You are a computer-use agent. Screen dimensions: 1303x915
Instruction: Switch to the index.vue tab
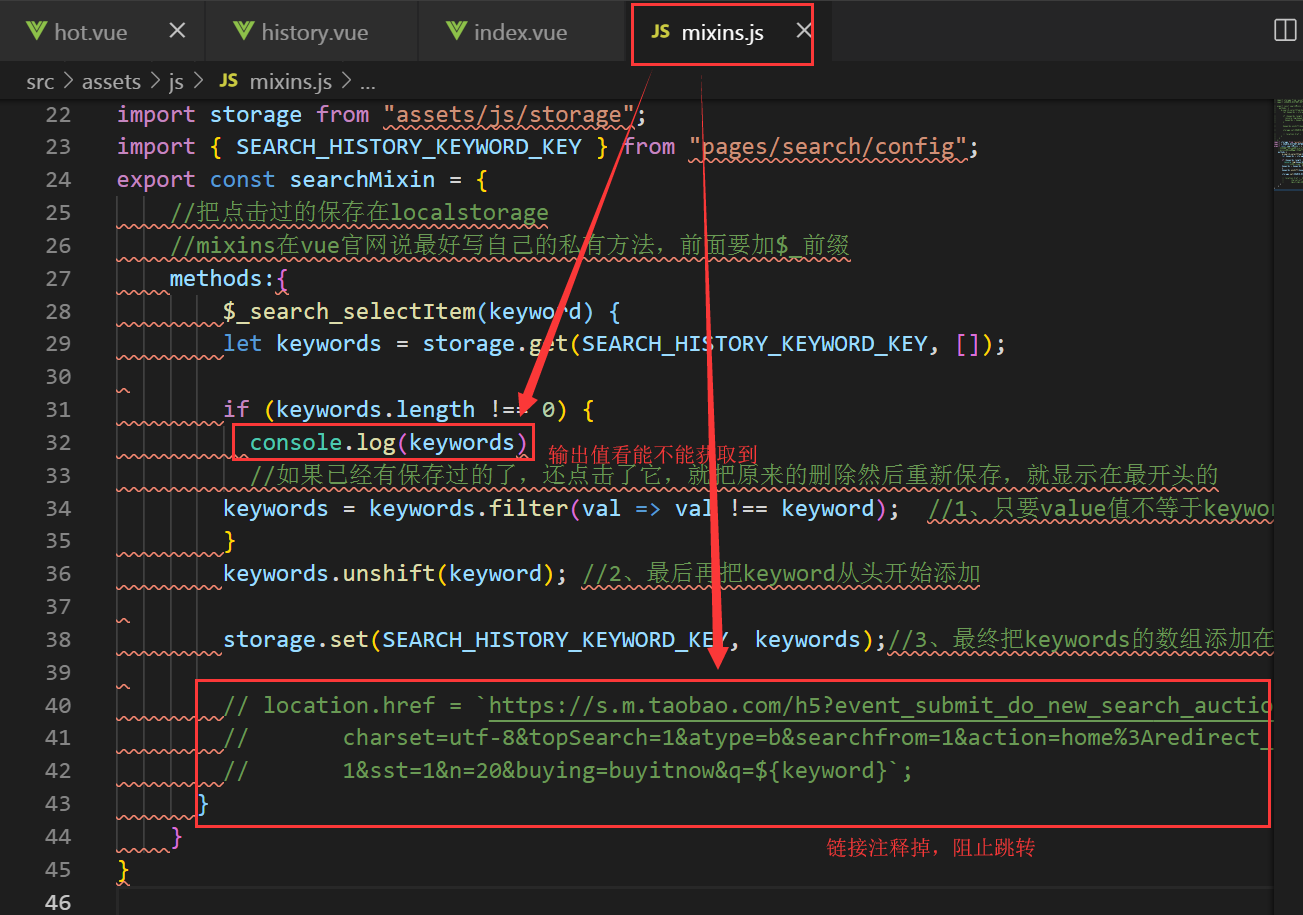tap(520, 32)
